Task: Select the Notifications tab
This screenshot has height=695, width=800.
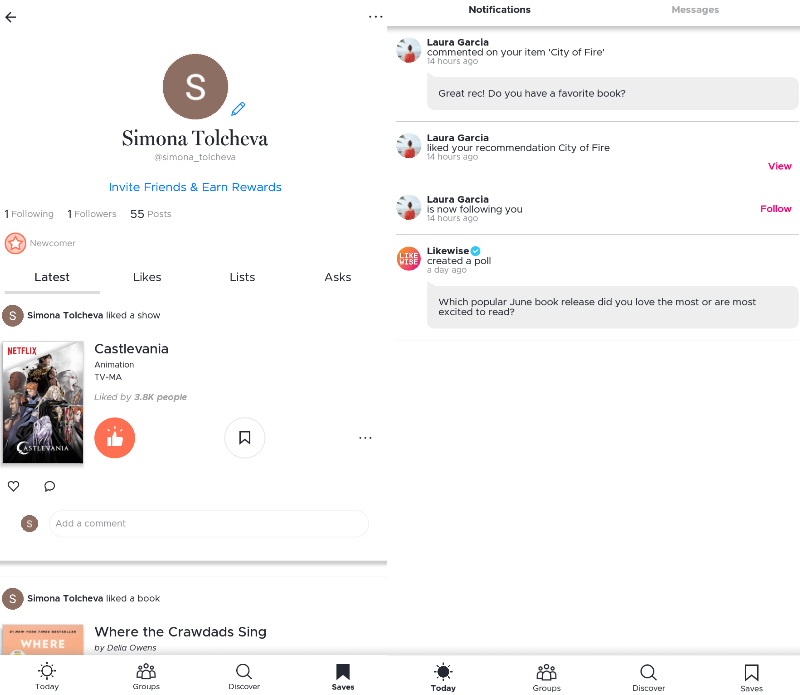Action: pos(499,10)
